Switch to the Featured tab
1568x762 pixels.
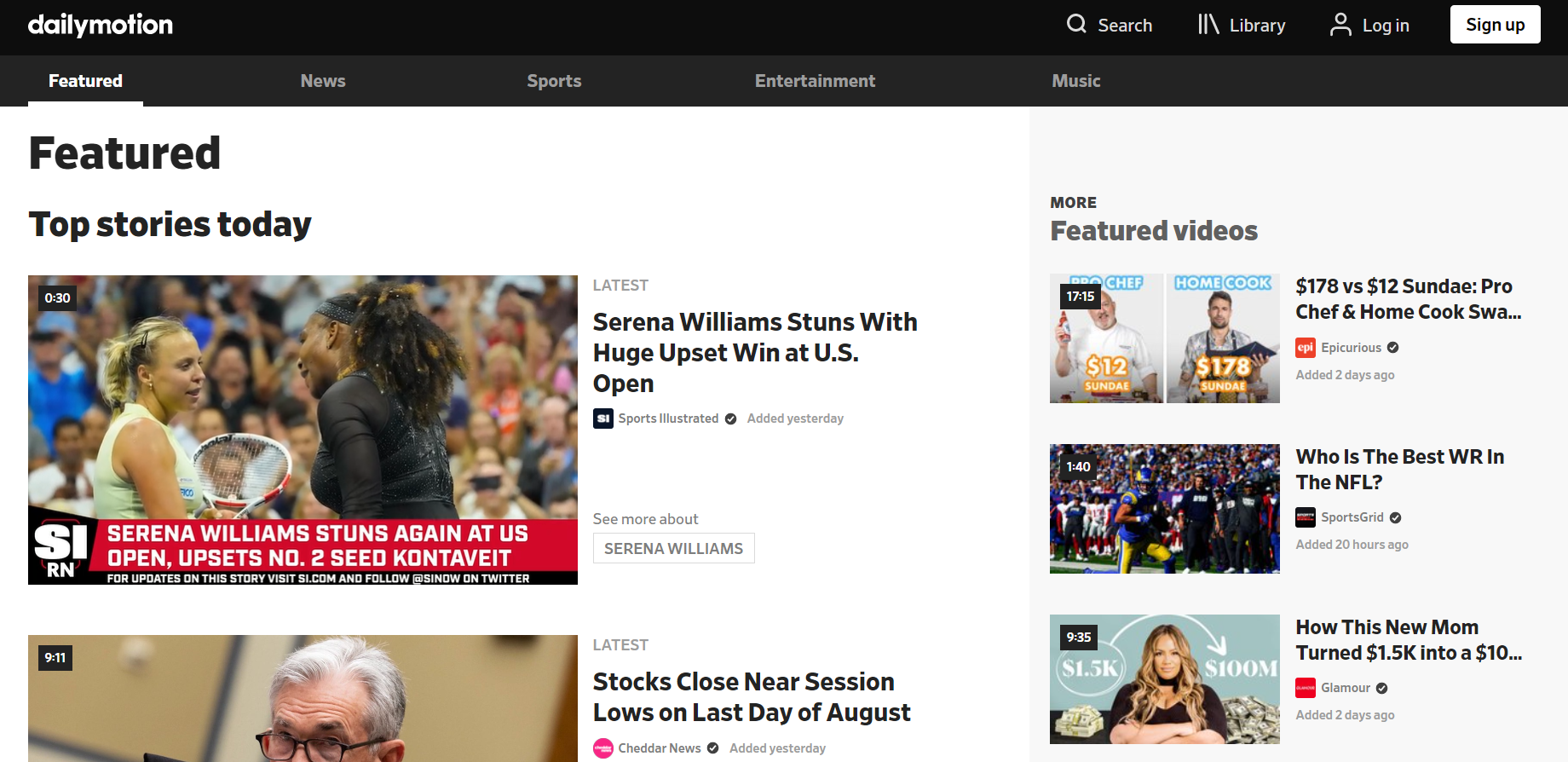tap(85, 81)
